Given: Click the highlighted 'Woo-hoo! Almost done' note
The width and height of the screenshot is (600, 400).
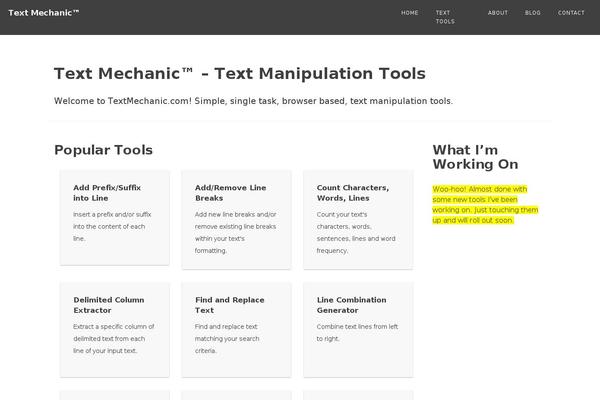Looking at the screenshot, I should point(485,205).
